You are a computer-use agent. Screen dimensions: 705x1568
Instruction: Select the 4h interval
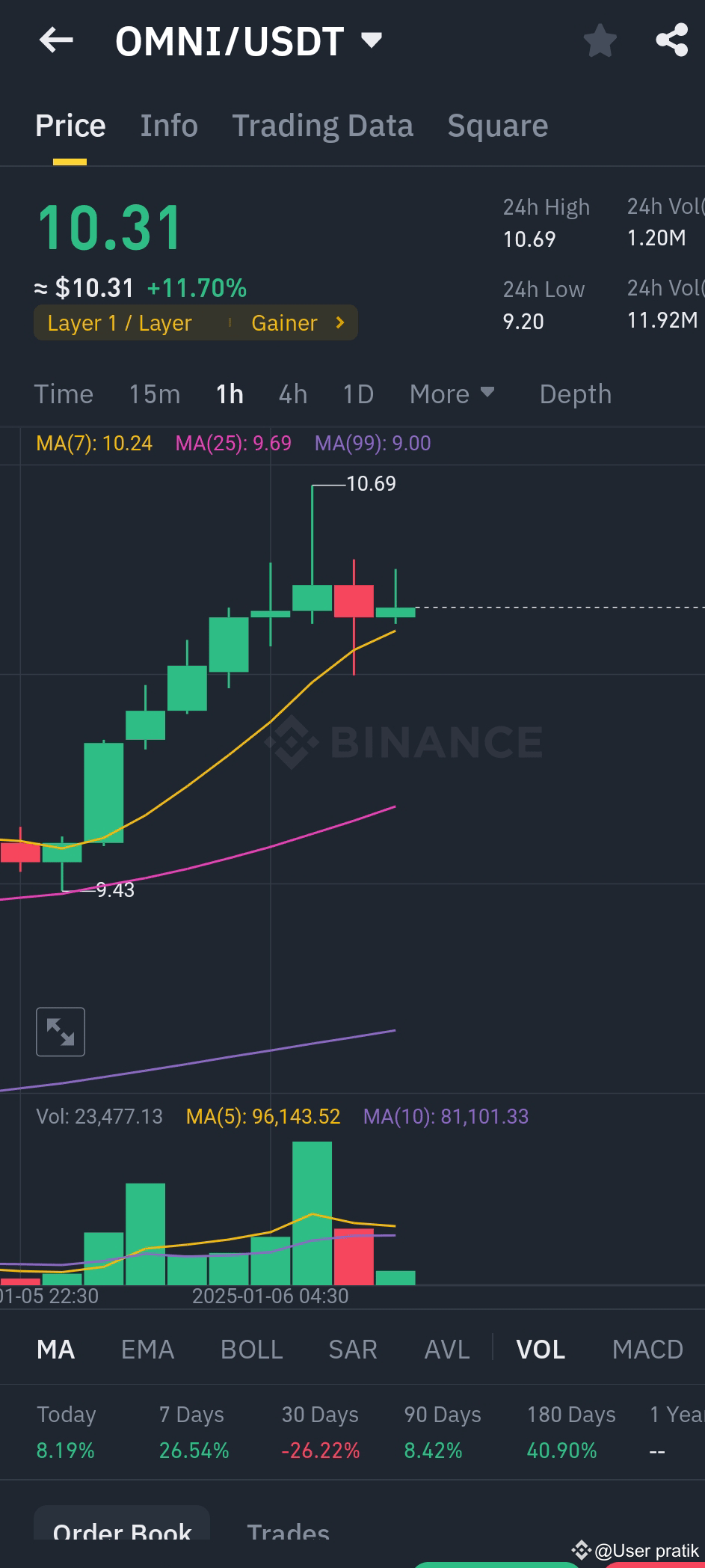click(292, 393)
